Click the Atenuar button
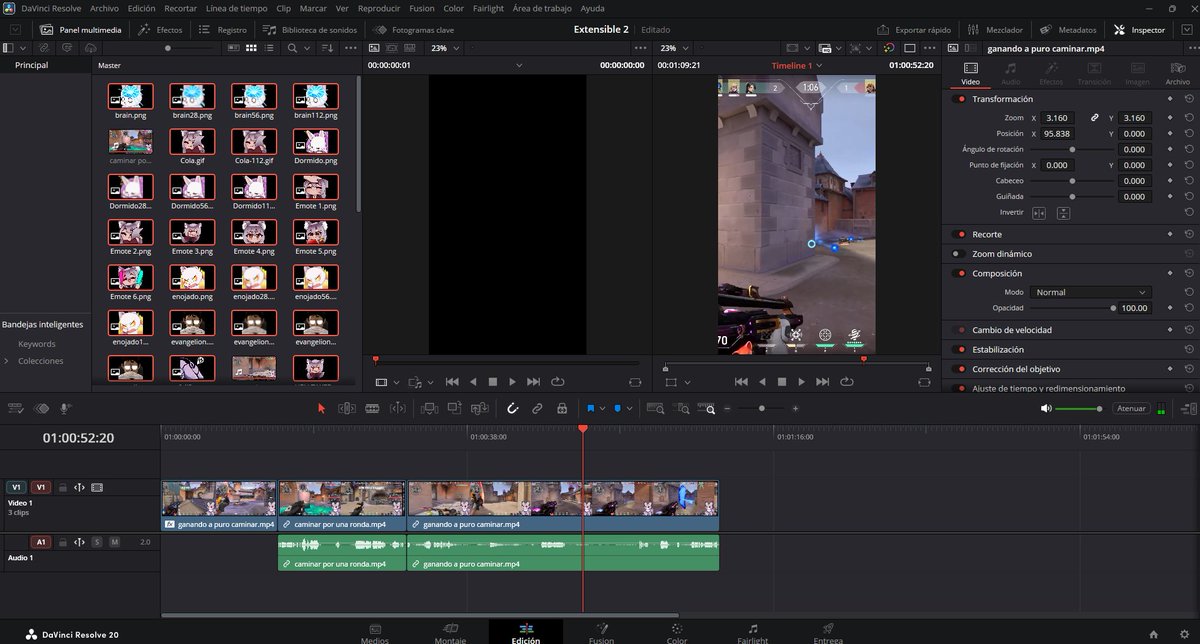The width and height of the screenshot is (1200, 644). point(1131,408)
